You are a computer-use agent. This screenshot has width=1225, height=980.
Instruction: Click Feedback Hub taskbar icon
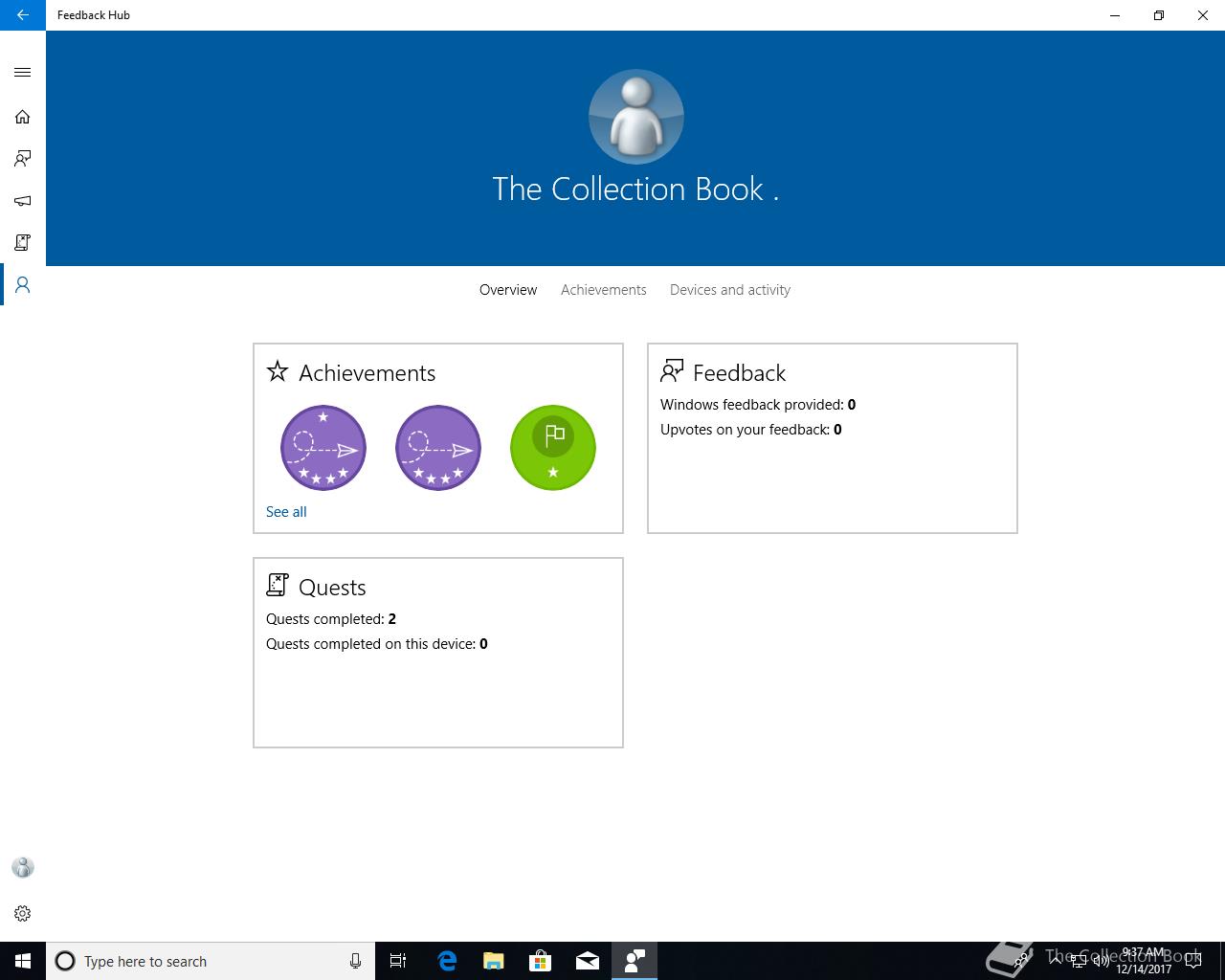point(635,961)
